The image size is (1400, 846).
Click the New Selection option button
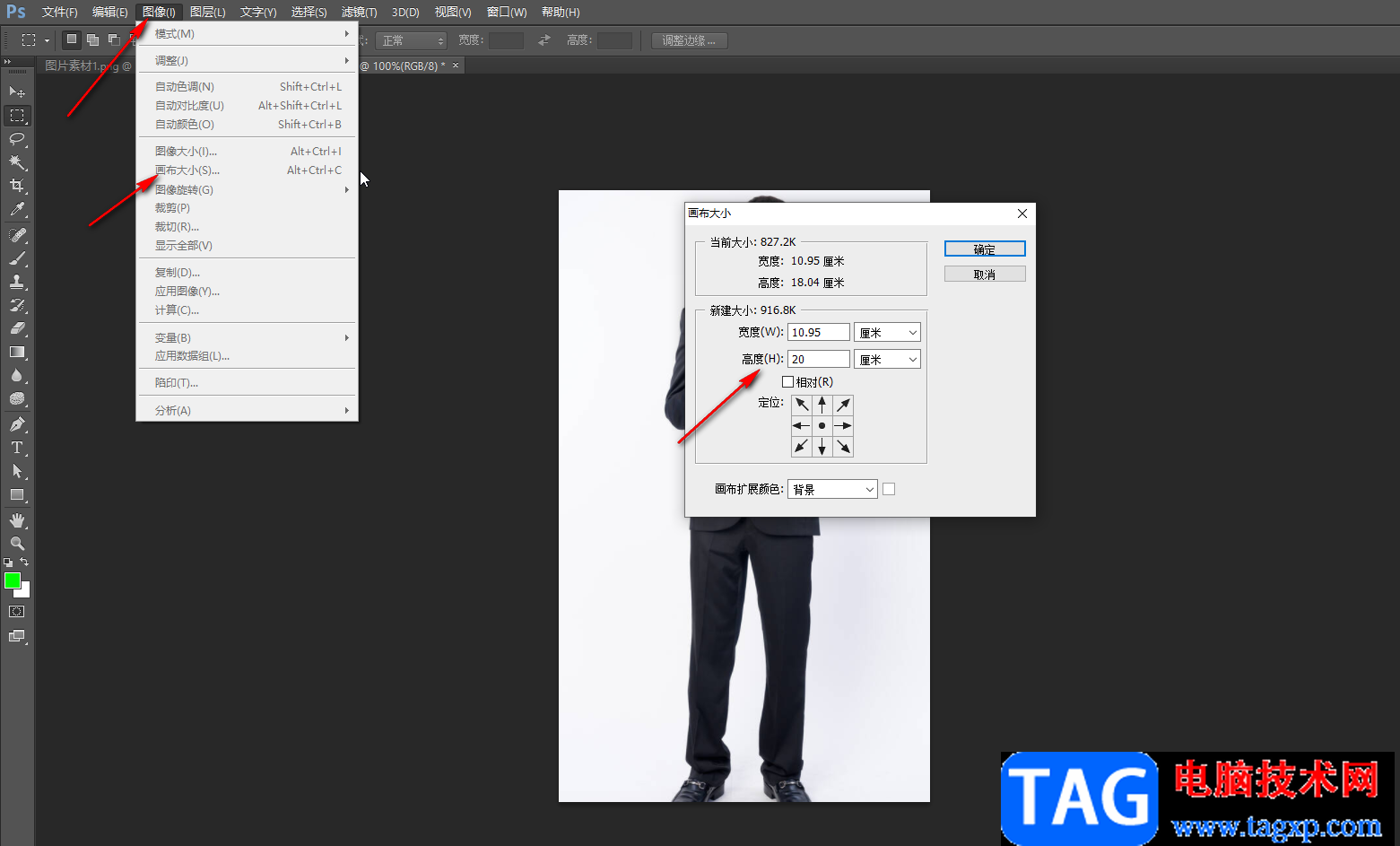(72, 39)
